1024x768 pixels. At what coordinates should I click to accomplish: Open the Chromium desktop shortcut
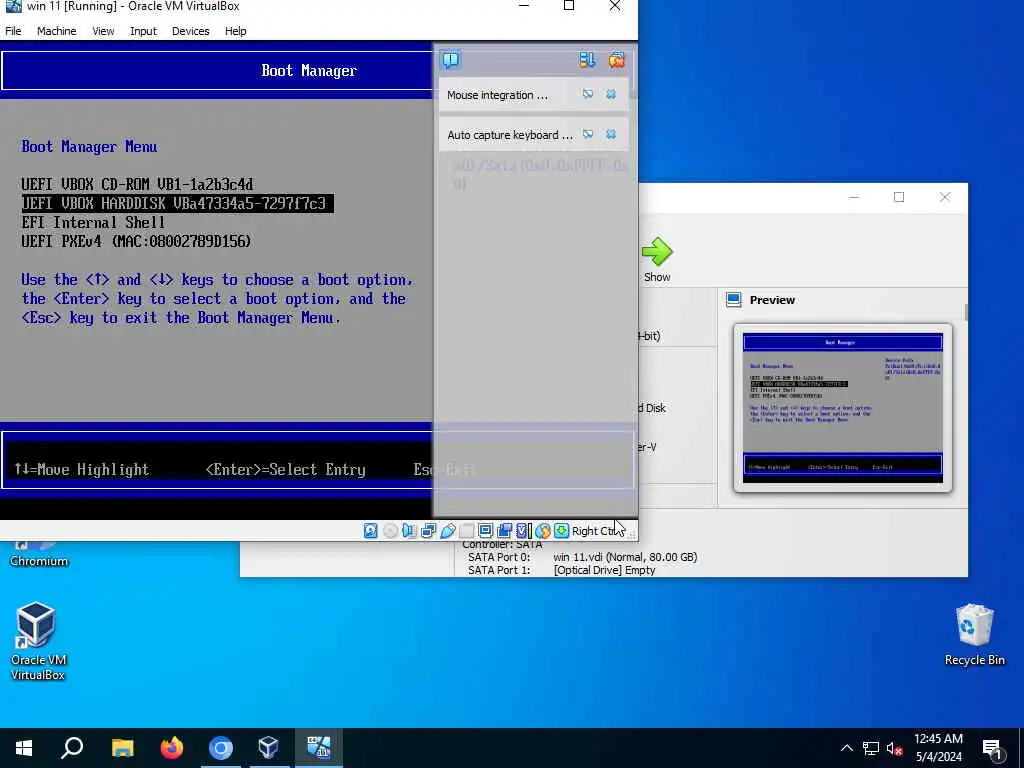tap(38, 554)
